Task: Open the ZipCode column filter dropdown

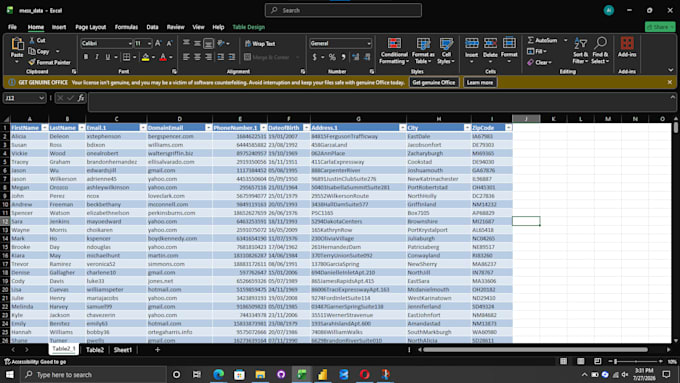Action: (x=508, y=128)
